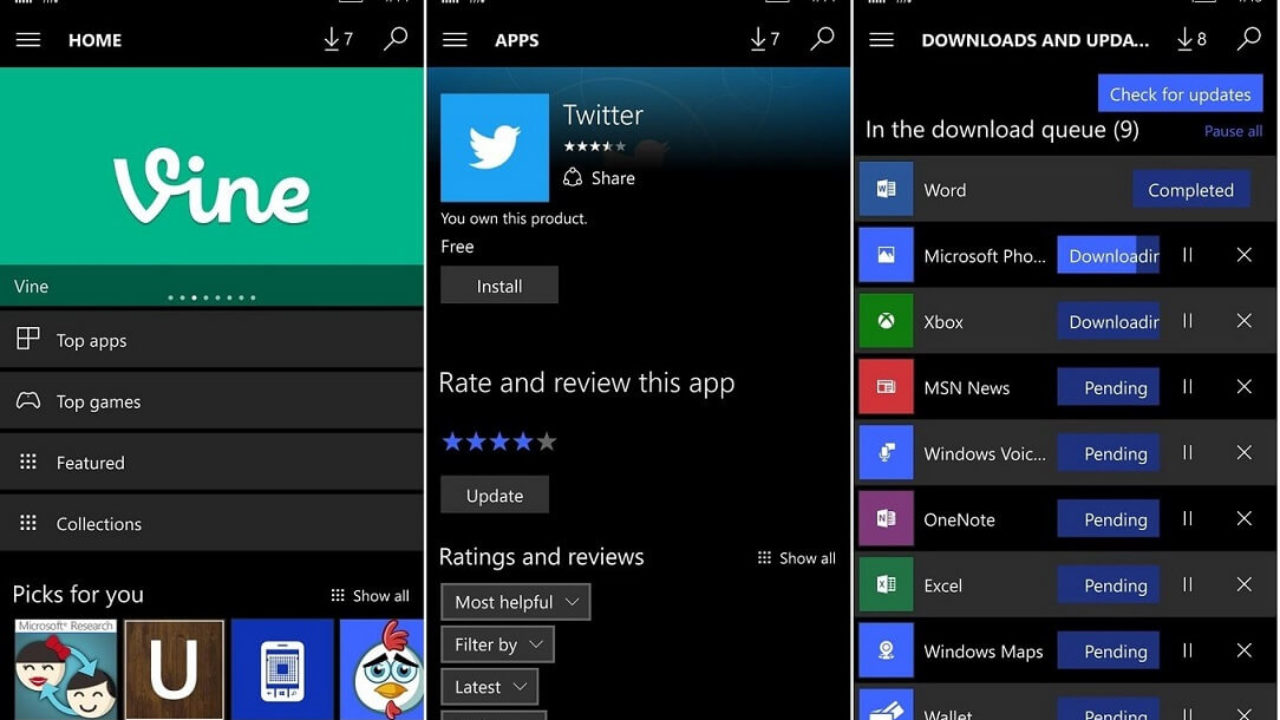This screenshot has width=1280, height=720.
Task: Open downloads indicator showing 7 in APPS
Action: 764,40
